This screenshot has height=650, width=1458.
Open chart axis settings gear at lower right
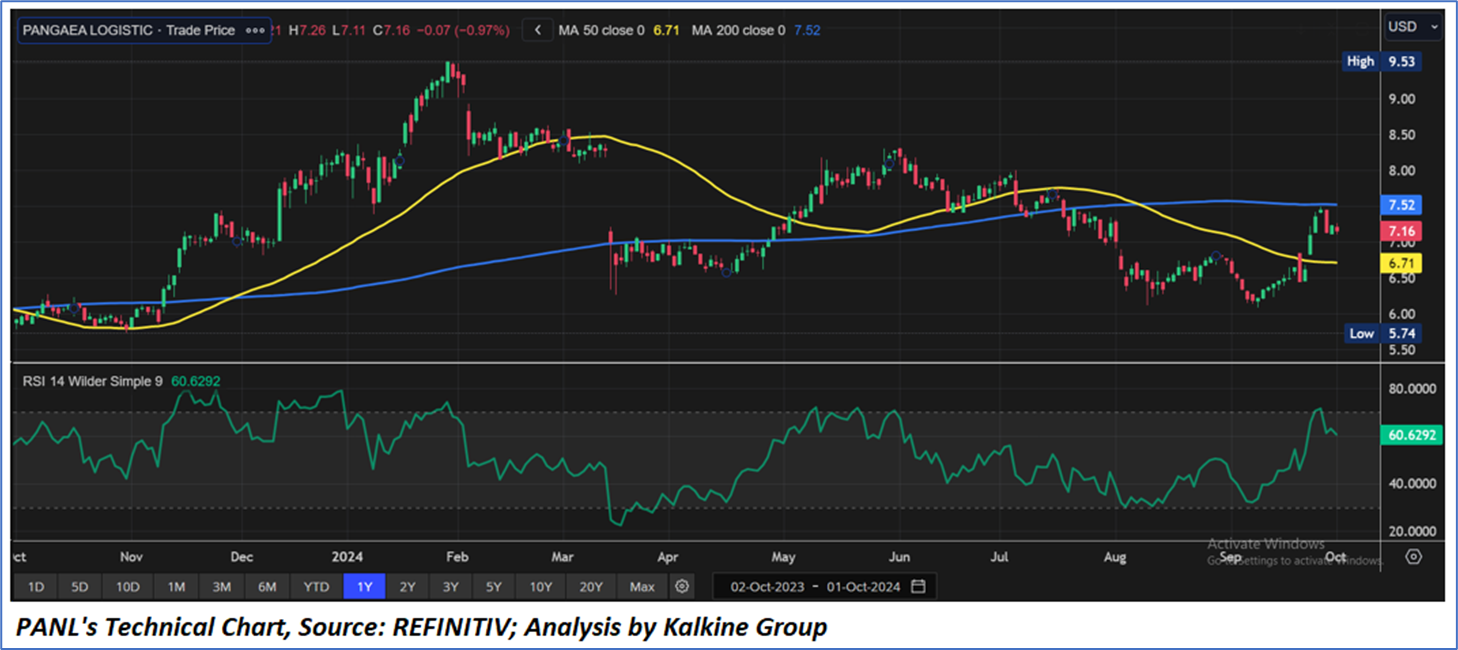(x=1413, y=556)
